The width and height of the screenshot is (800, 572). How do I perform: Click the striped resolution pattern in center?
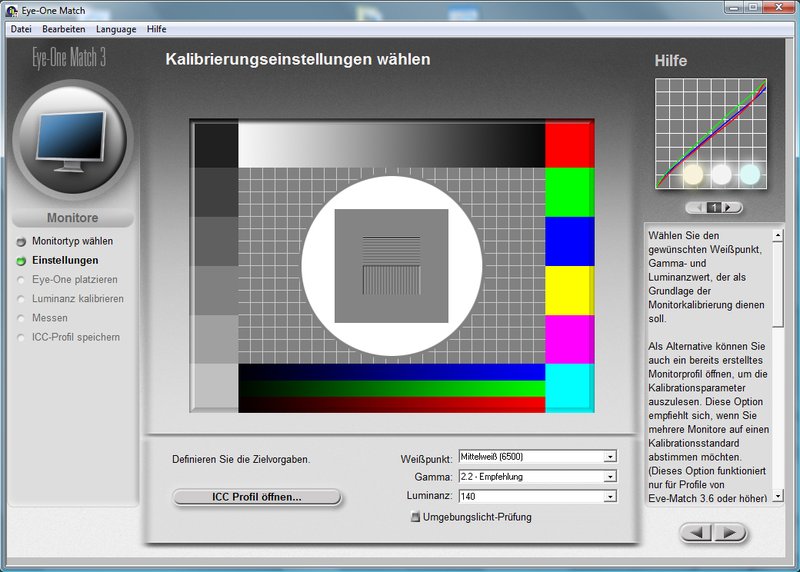tap(391, 265)
